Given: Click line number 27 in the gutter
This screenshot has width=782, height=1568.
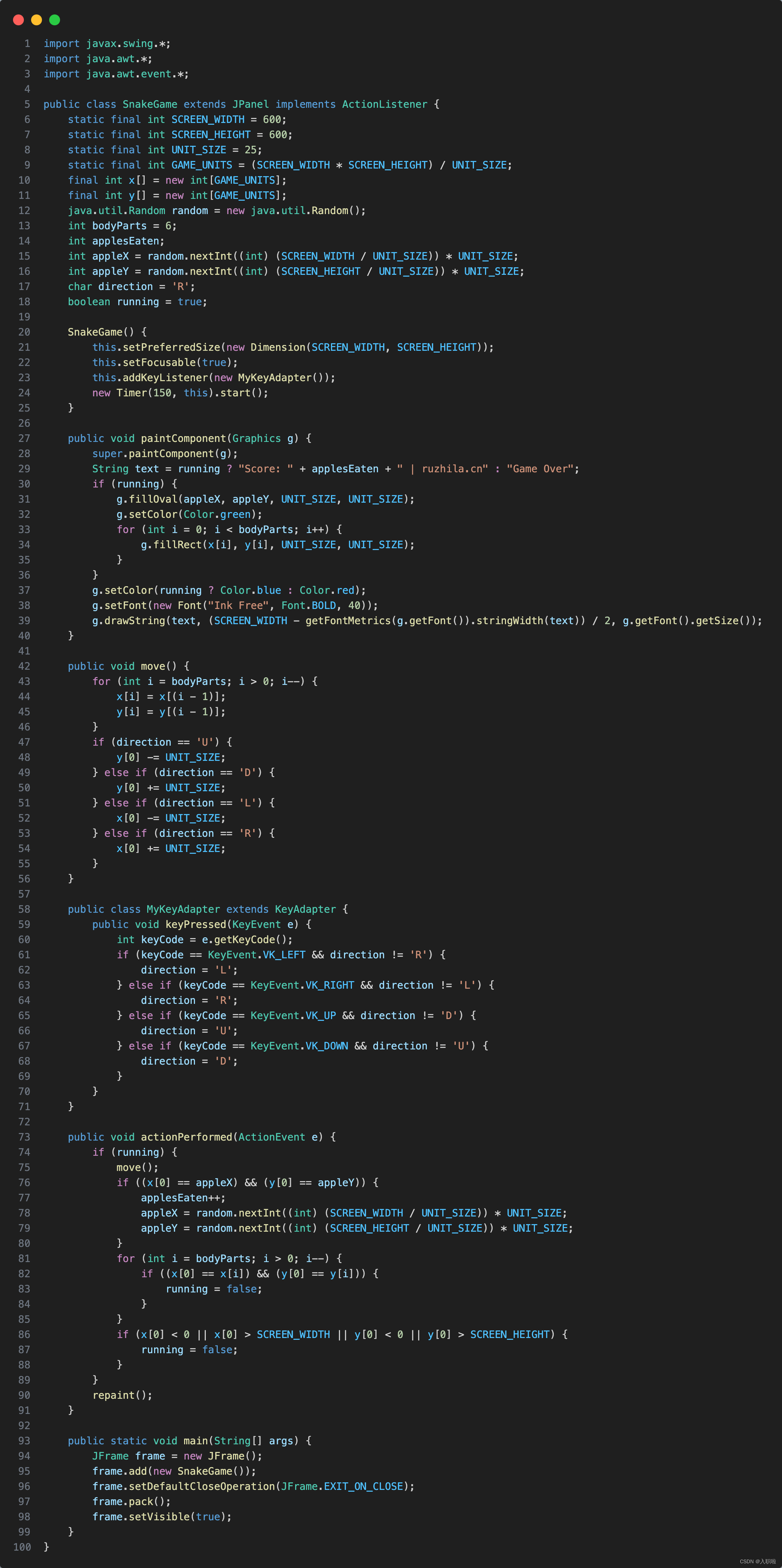Looking at the screenshot, I should click(24, 438).
